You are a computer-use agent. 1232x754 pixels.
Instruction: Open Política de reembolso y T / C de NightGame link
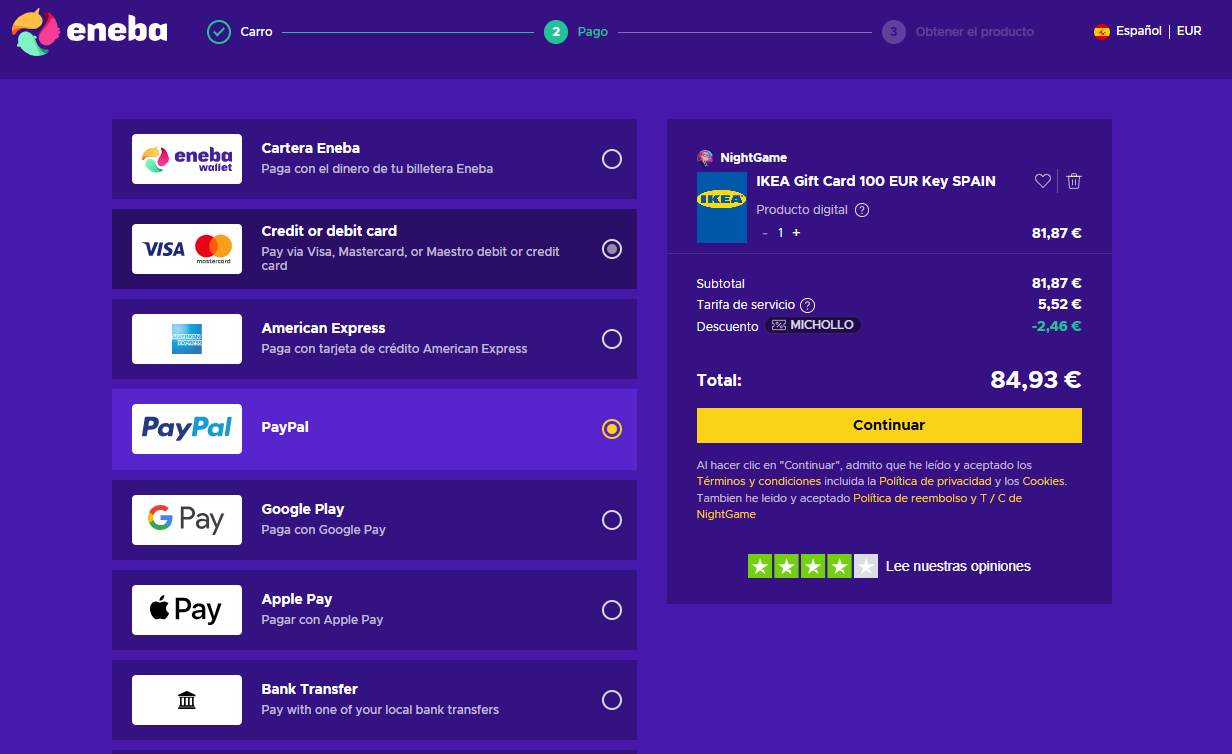pyautogui.click(x=859, y=506)
